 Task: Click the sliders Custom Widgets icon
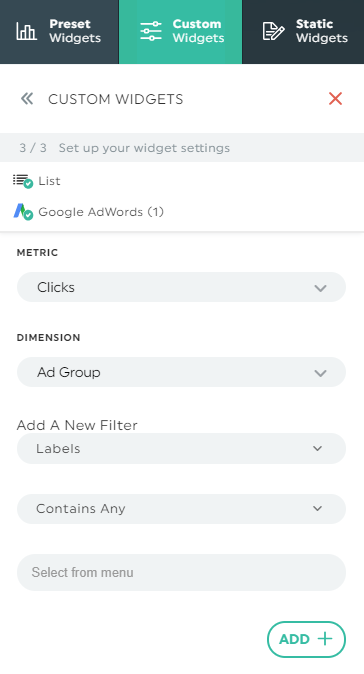(x=151, y=31)
